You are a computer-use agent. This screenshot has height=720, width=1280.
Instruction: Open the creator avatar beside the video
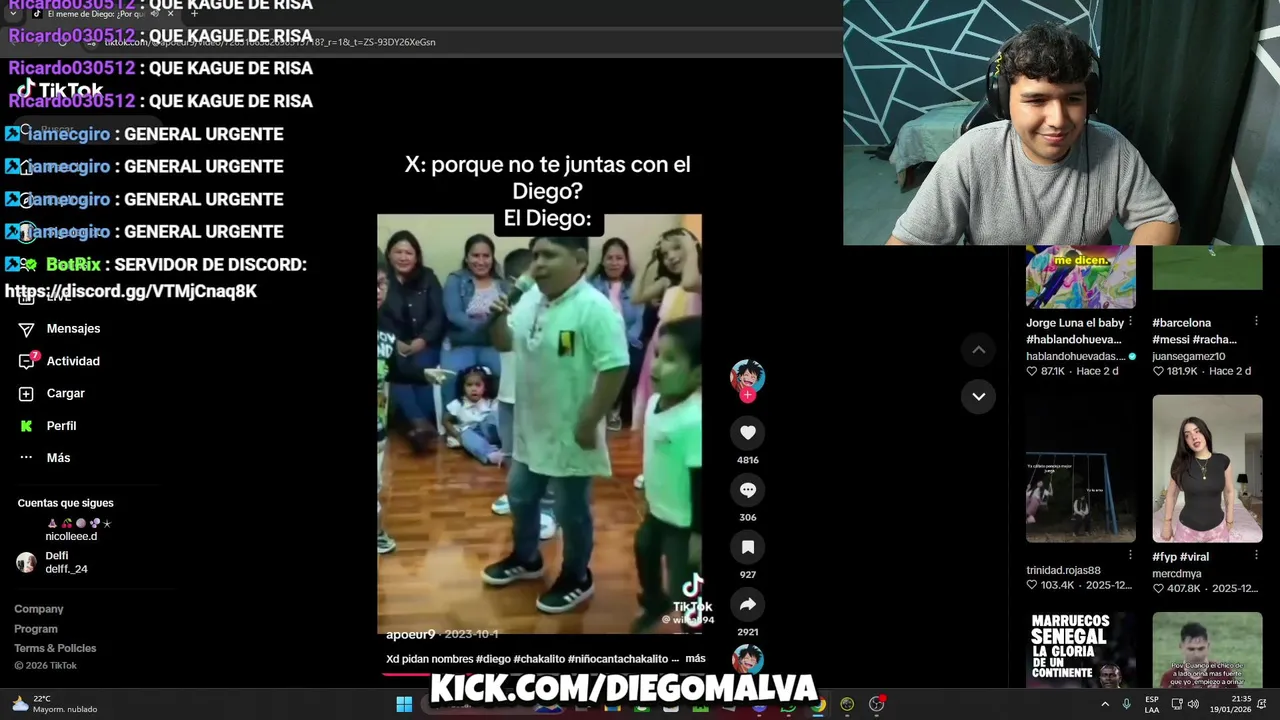[x=747, y=376]
